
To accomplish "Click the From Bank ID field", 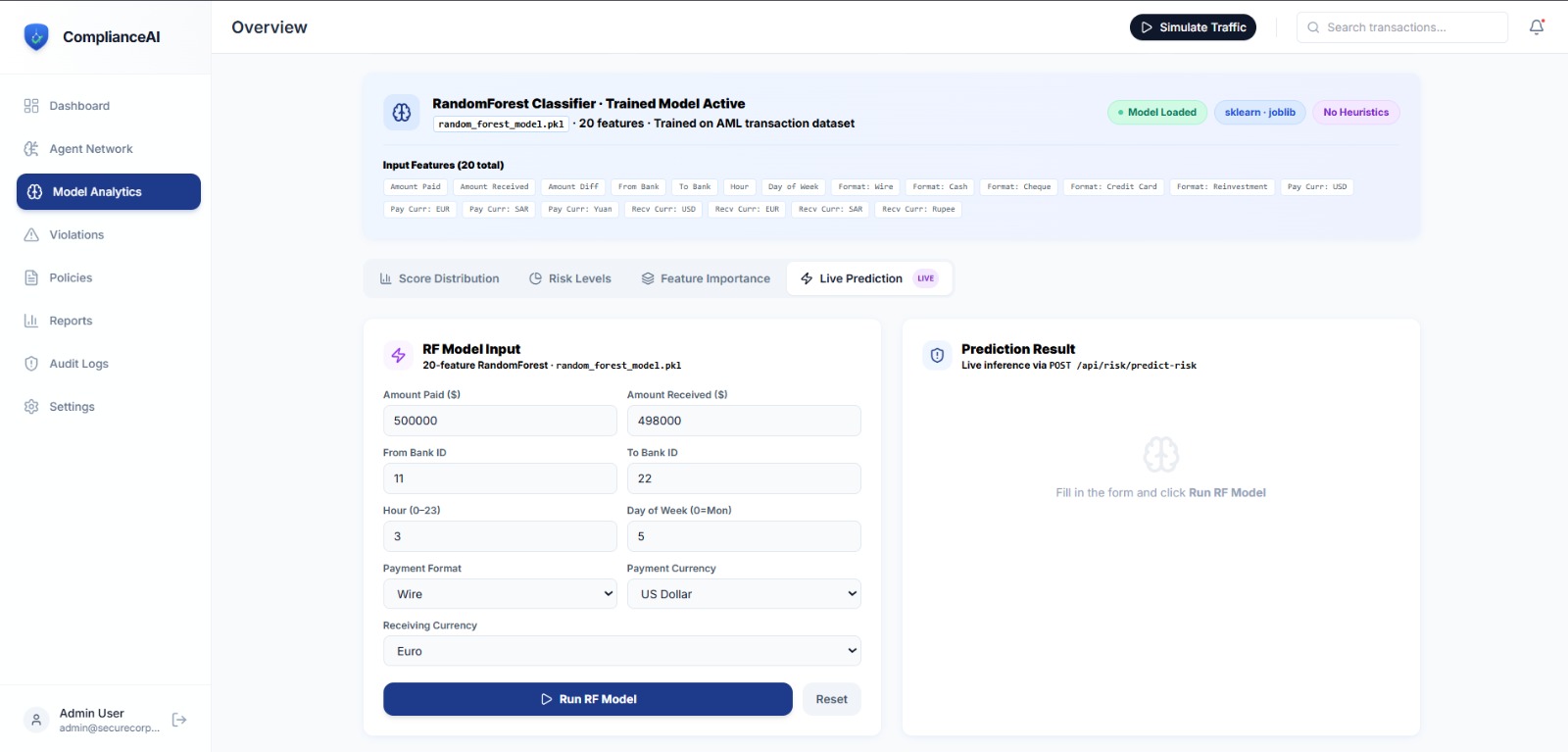I will (500, 478).
